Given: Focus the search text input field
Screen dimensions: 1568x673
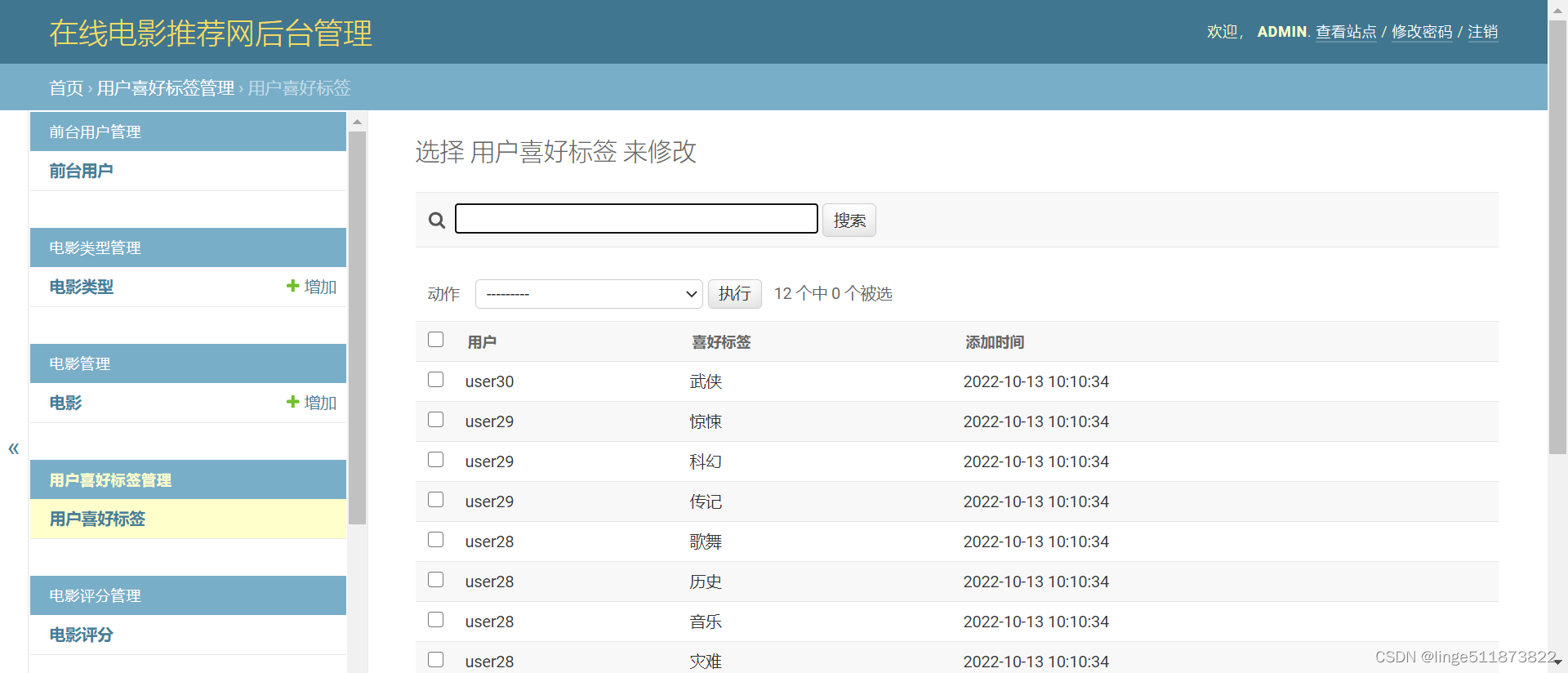Looking at the screenshot, I should tap(636, 219).
